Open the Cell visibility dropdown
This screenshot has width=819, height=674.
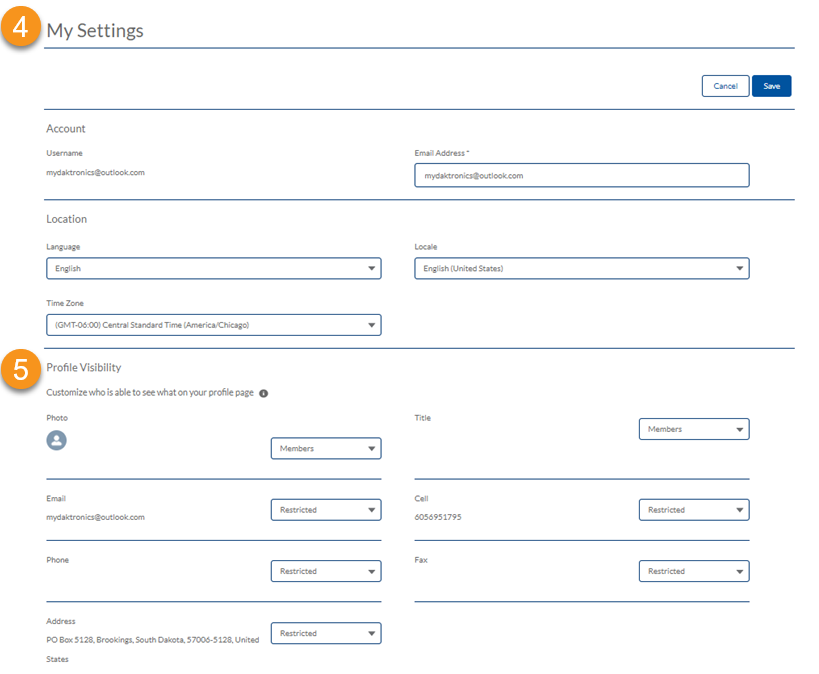(x=693, y=510)
